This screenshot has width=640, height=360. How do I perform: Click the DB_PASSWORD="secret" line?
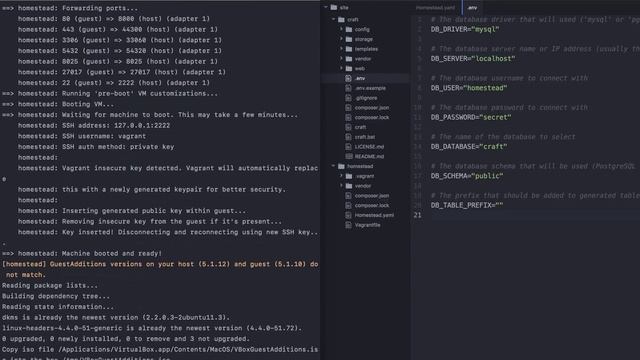(471, 118)
